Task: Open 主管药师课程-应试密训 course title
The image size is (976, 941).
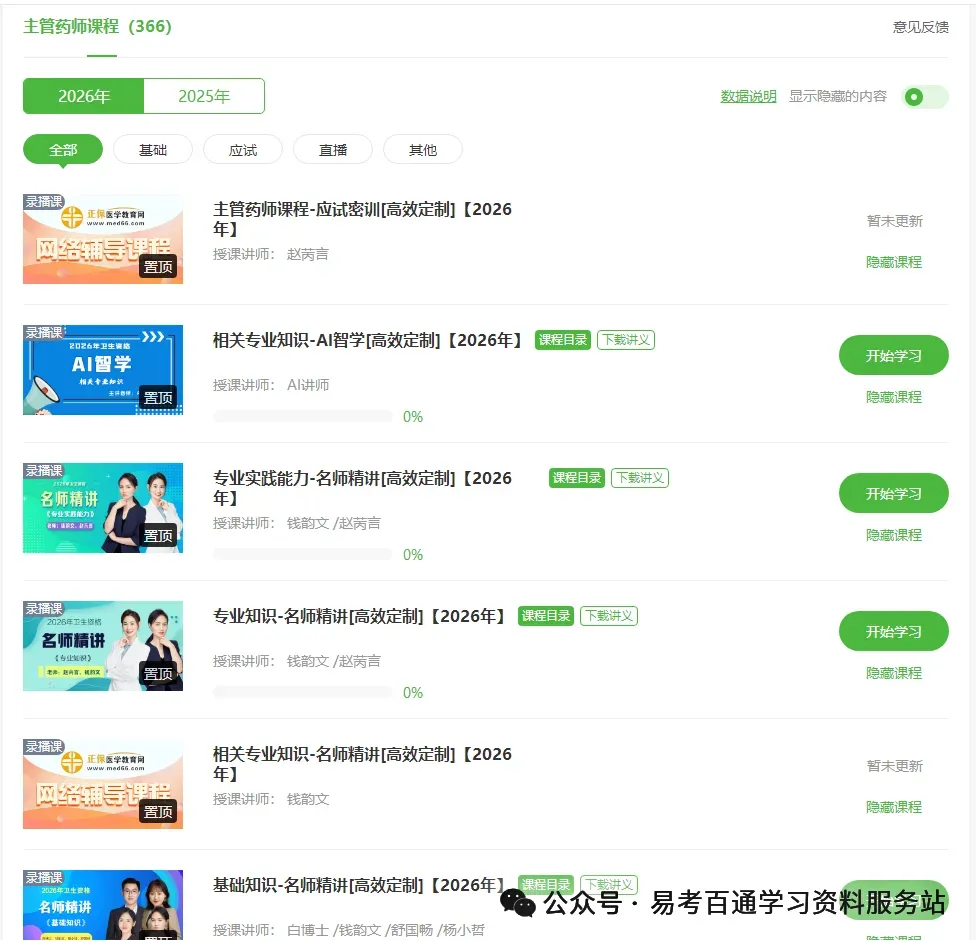Action: click(362, 218)
